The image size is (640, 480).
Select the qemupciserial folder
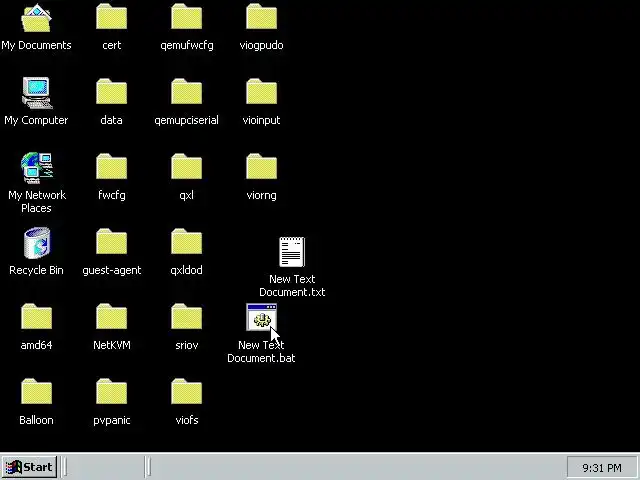pyautogui.click(x=187, y=92)
